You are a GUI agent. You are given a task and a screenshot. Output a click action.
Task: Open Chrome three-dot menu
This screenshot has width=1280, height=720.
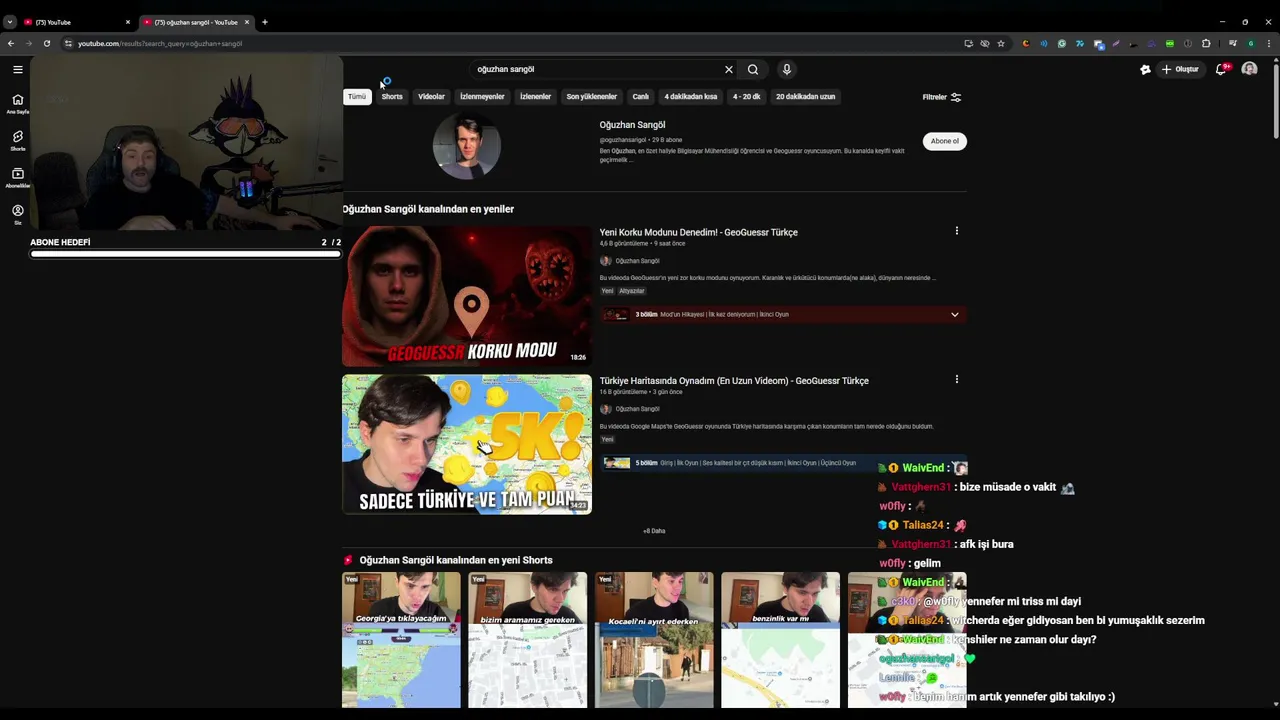click(1269, 43)
